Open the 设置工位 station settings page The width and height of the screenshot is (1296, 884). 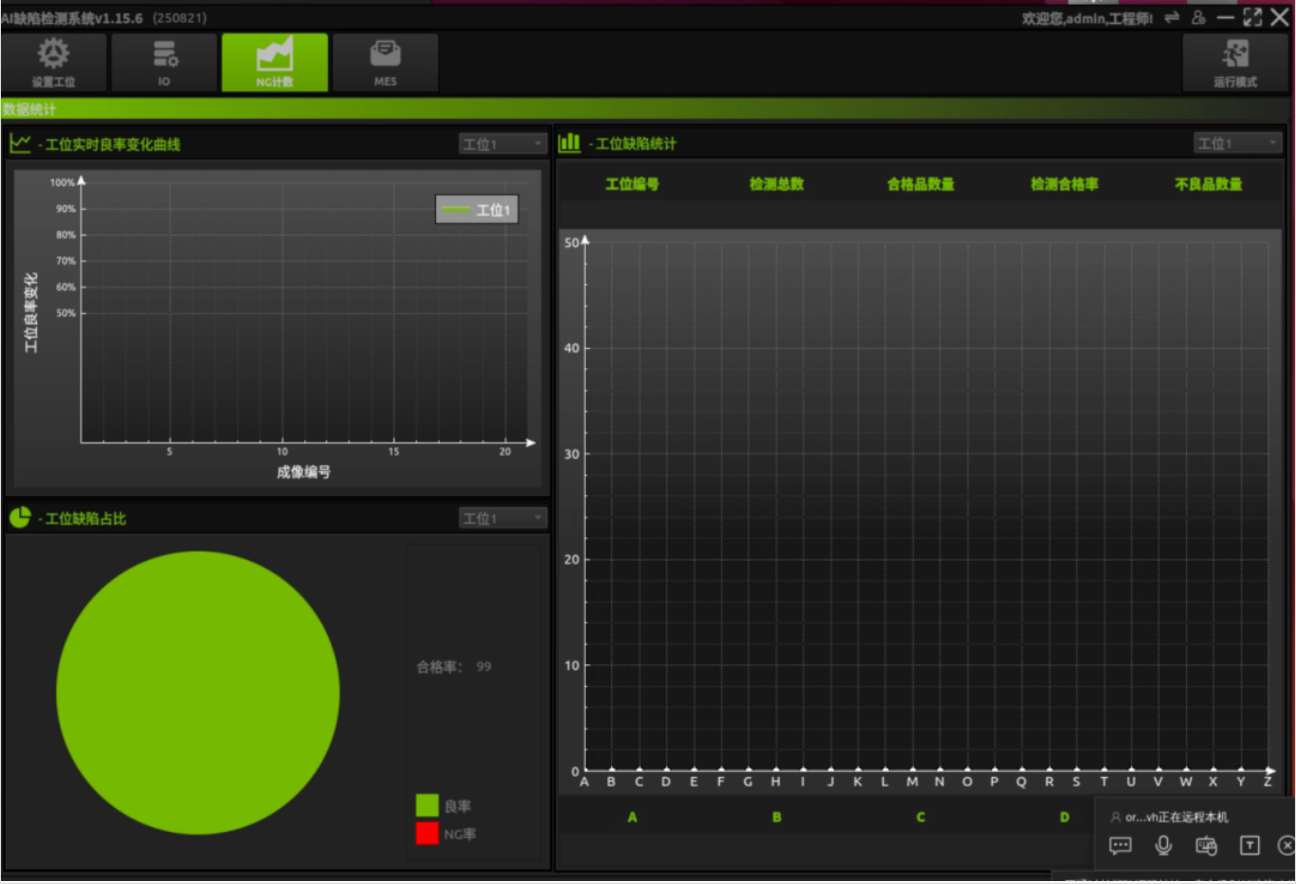[54, 63]
